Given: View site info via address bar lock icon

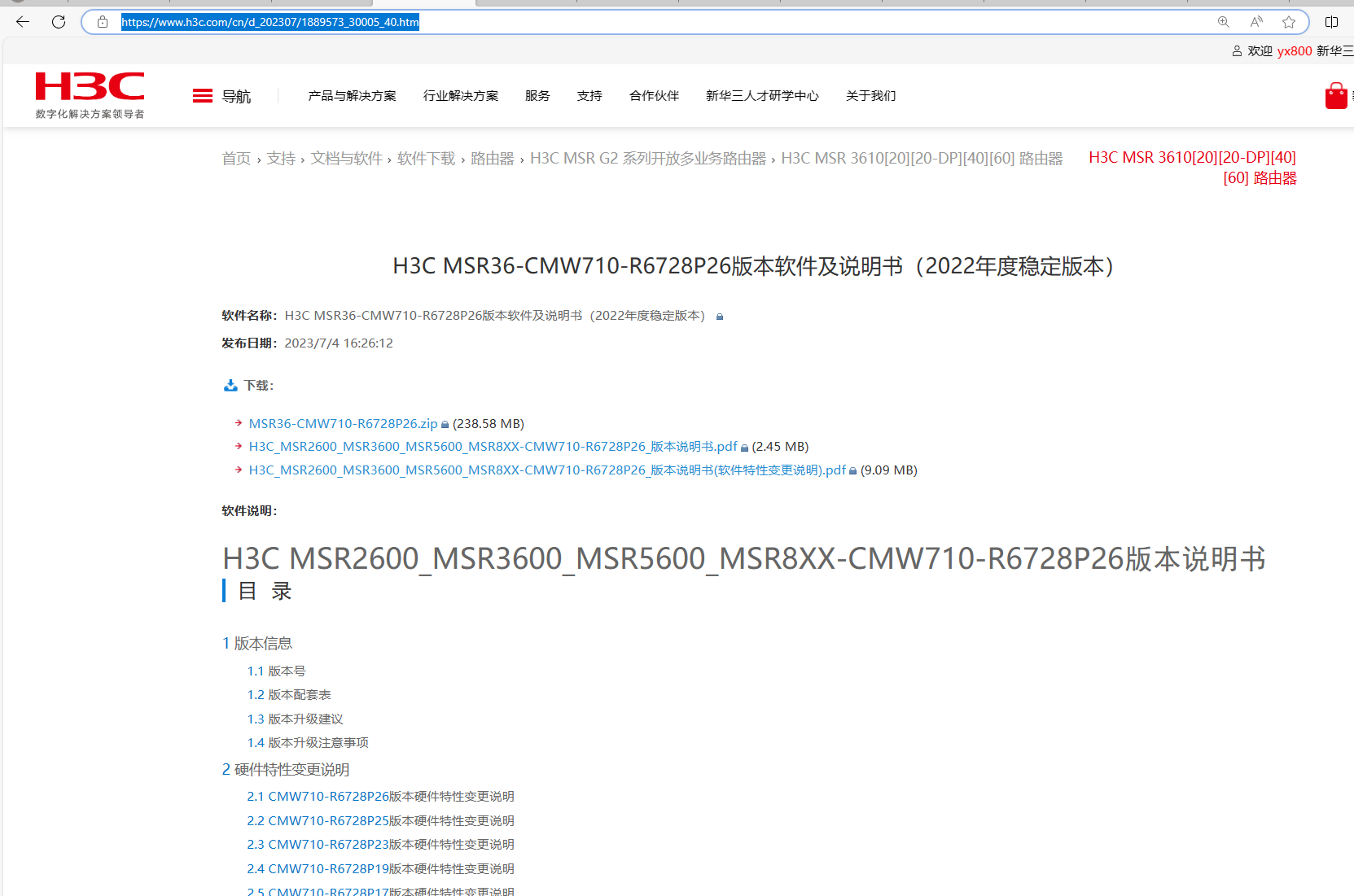Looking at the screenshot, I should (103, 22).
